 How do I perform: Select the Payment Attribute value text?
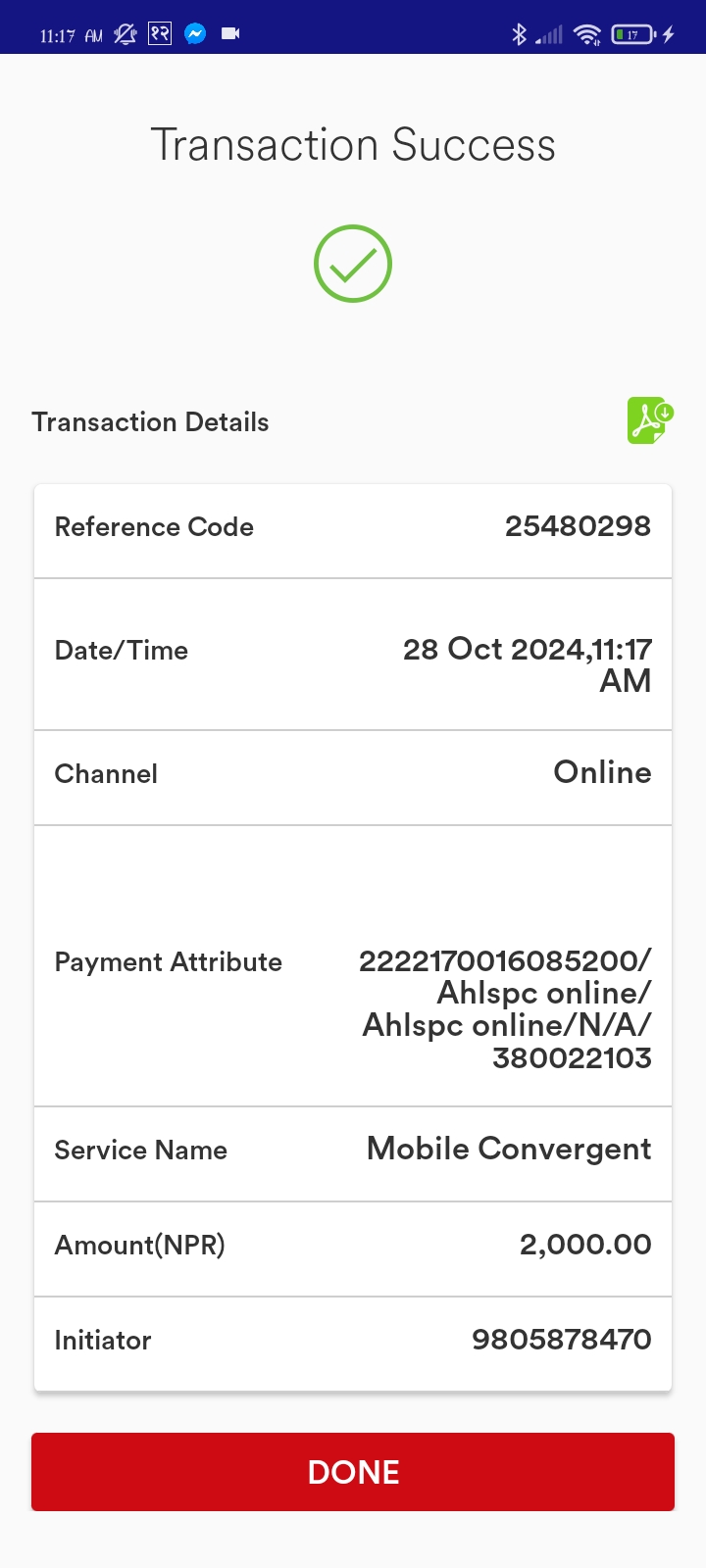tap(505, 1008)
